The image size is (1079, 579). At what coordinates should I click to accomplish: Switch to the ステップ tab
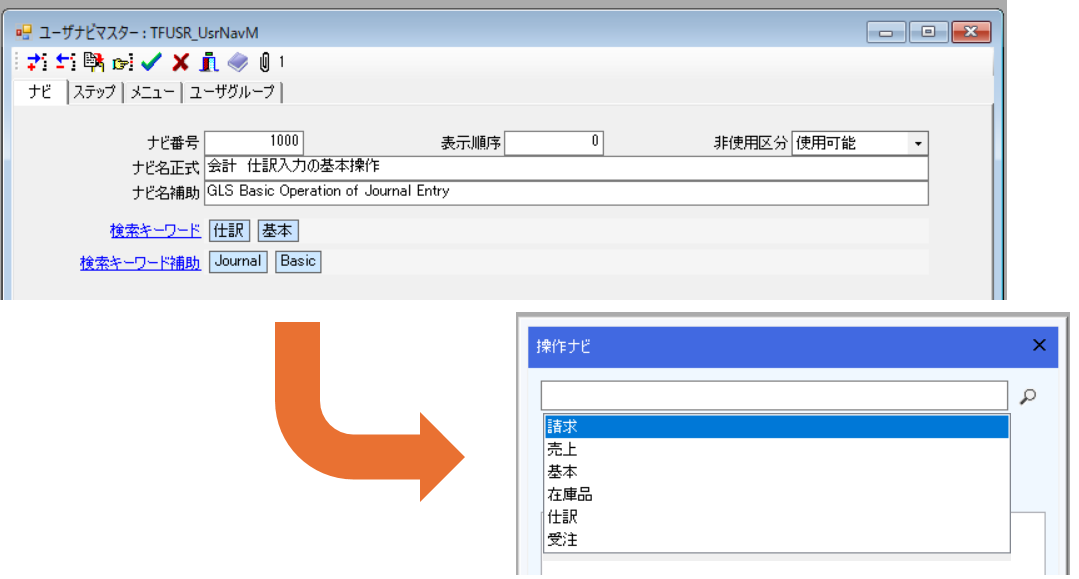(95, 93)
